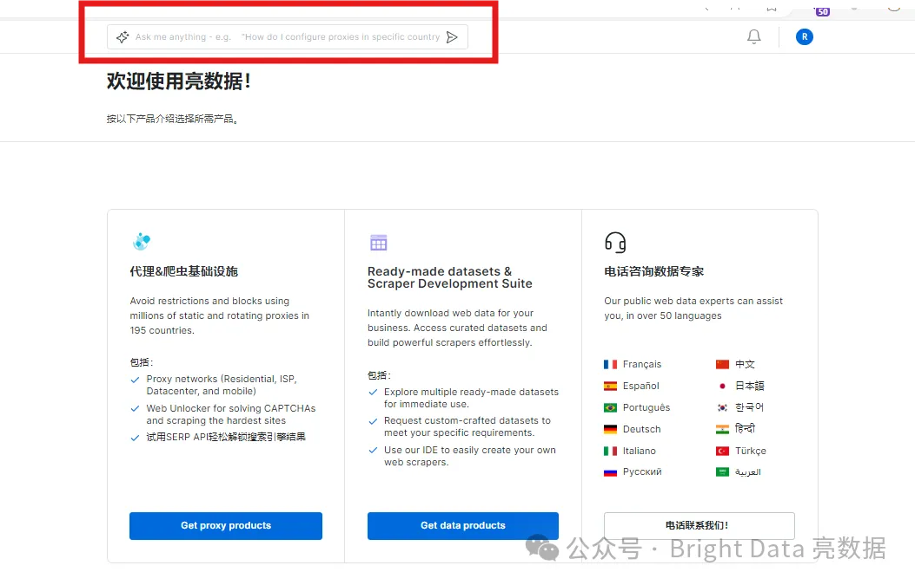Click the proxy infrastructure bubbles icon
Screen dimensions: 916x586
pyautogui.click(x=141, y=241)
